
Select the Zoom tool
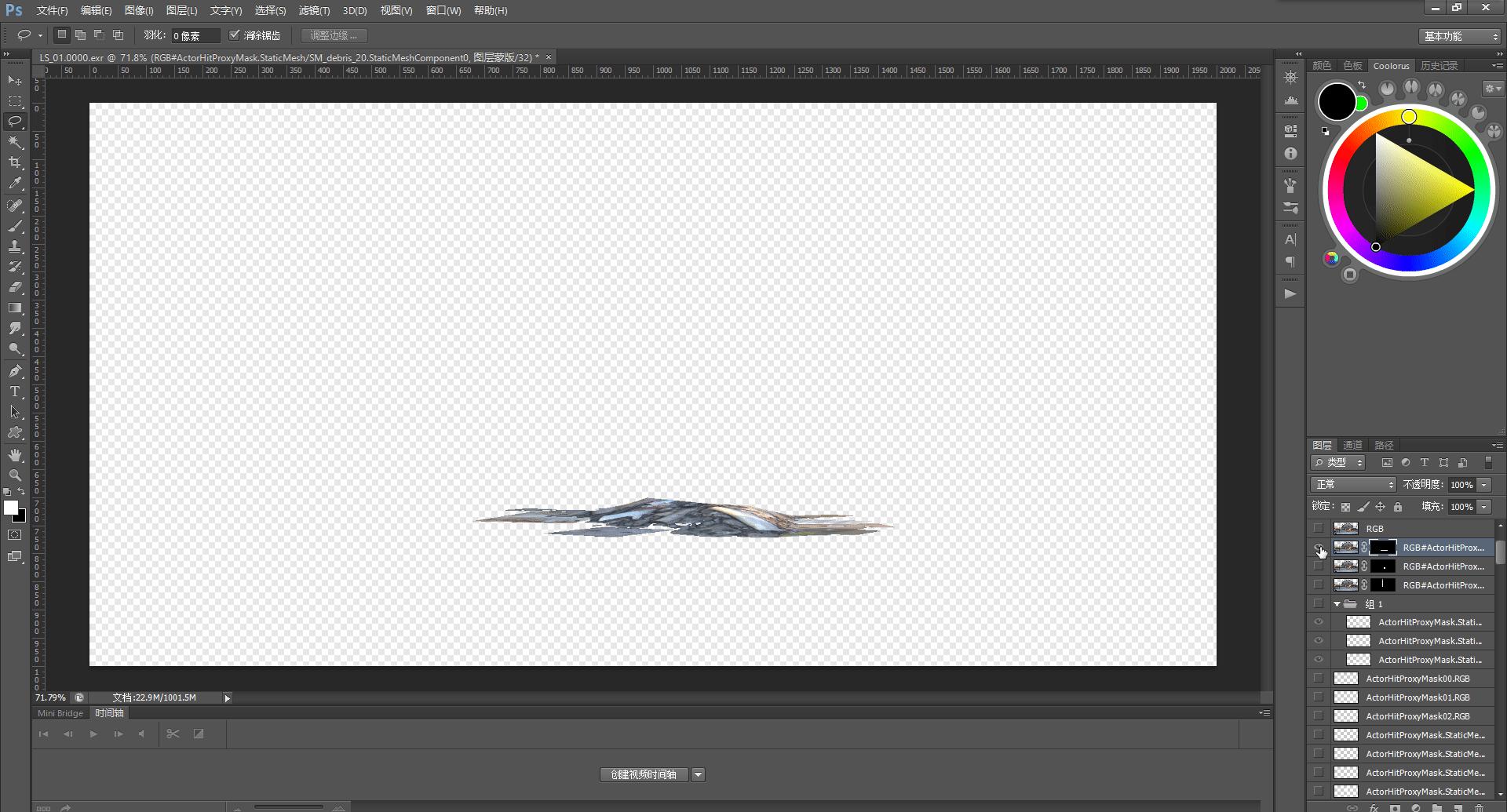(15, 475)
